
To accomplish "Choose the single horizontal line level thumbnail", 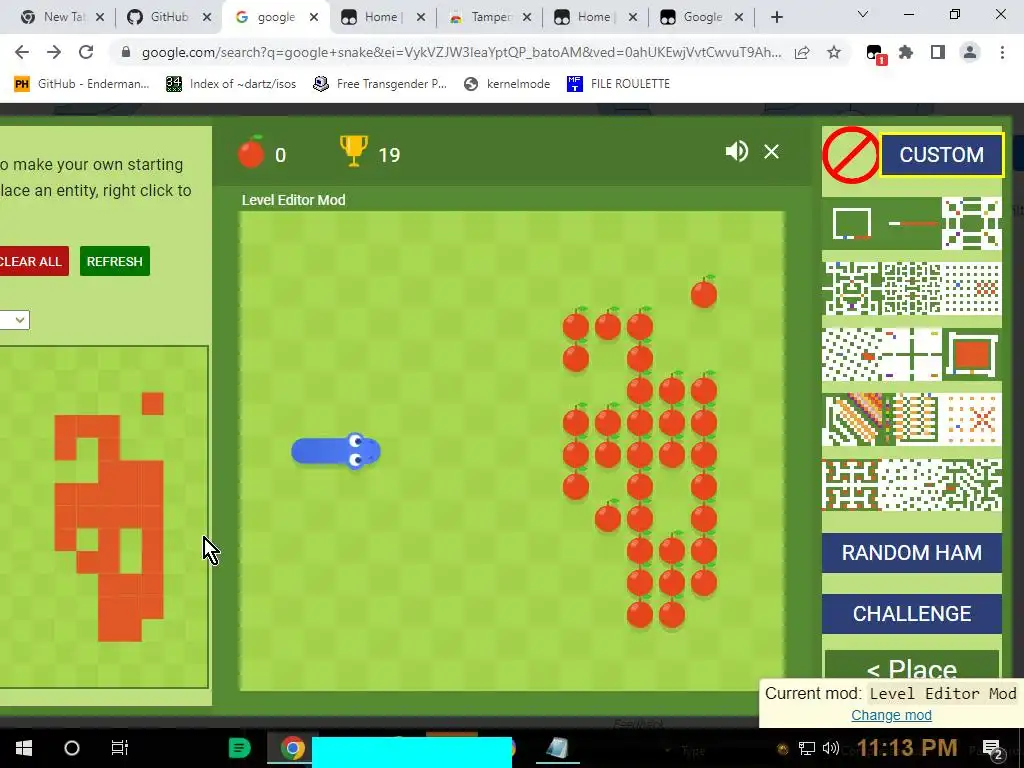I will [x=913, y=223].
